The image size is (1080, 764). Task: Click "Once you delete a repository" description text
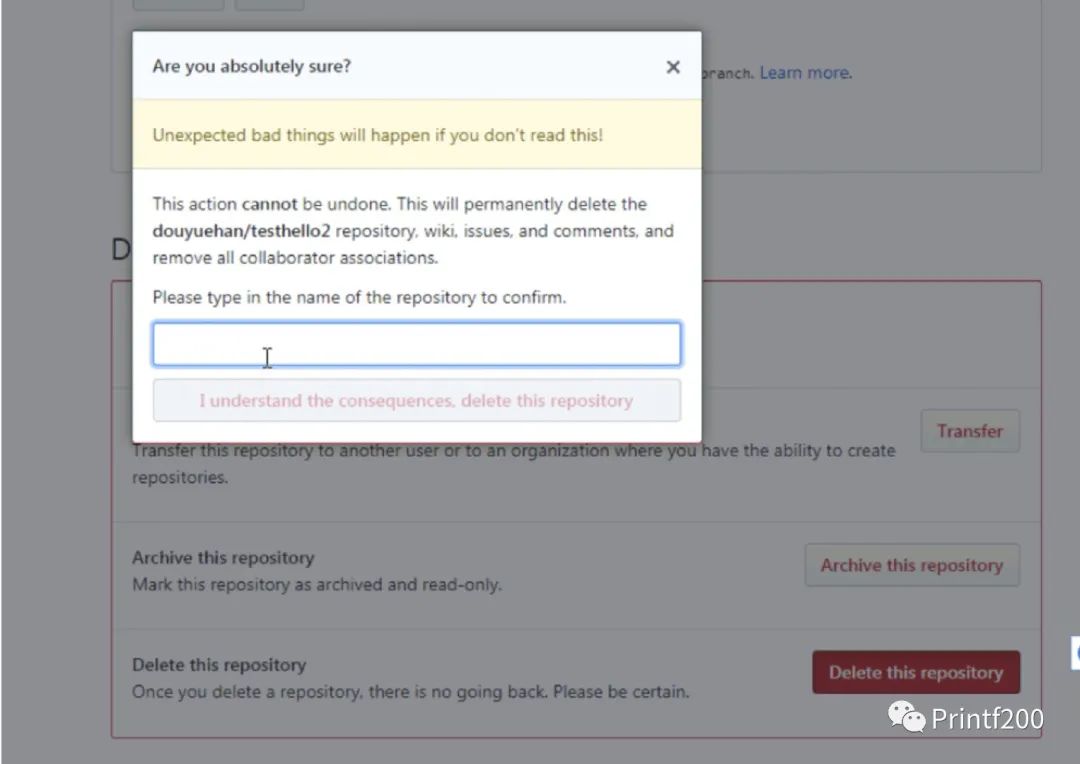point(410,691)
